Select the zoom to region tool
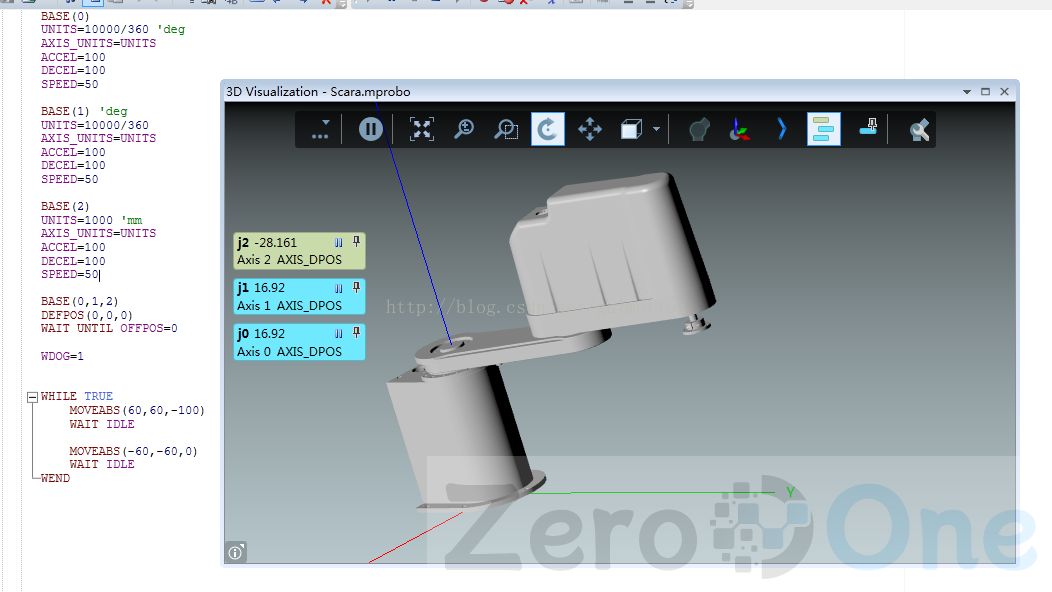Image resolution: width=1052 pixels, height=592 pixels. point(505,129)
